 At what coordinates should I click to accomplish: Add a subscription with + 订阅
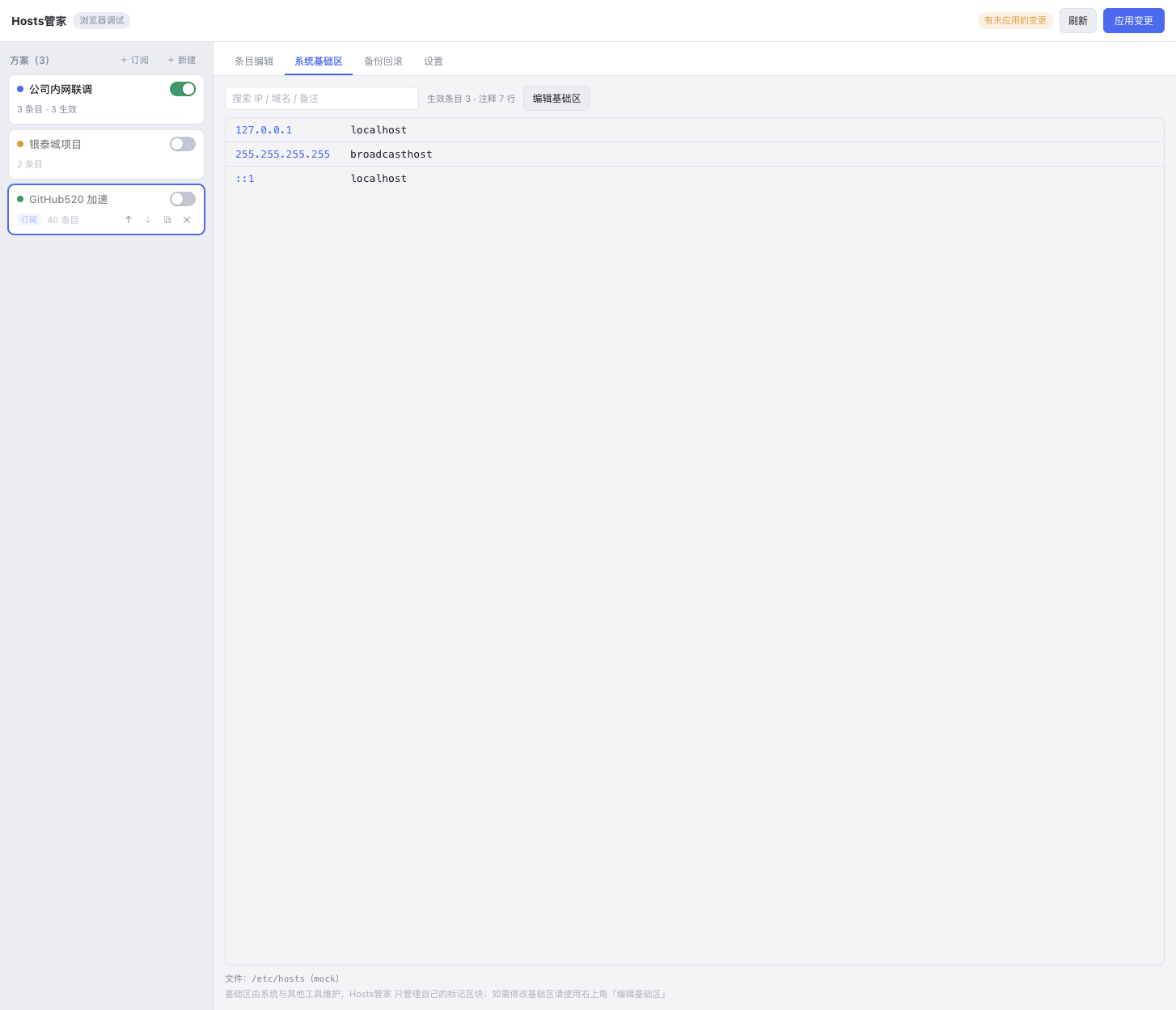134,60
